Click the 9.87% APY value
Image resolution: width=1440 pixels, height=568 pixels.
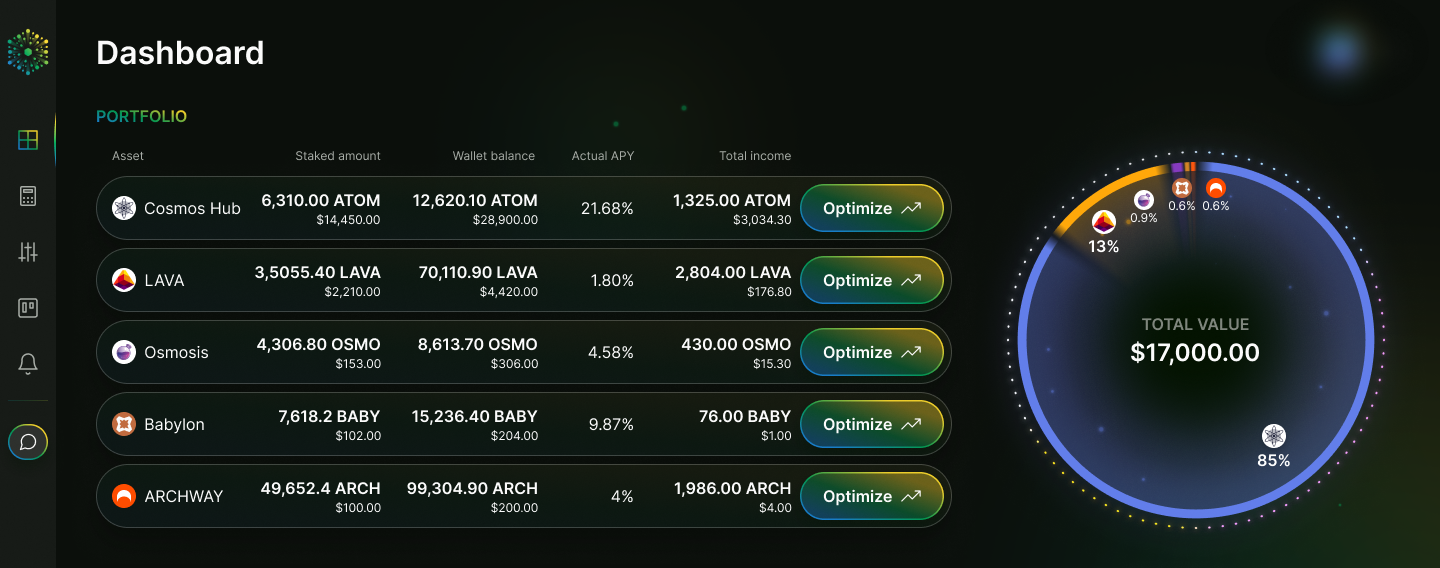pyautogui.click(x=611, y=425)
